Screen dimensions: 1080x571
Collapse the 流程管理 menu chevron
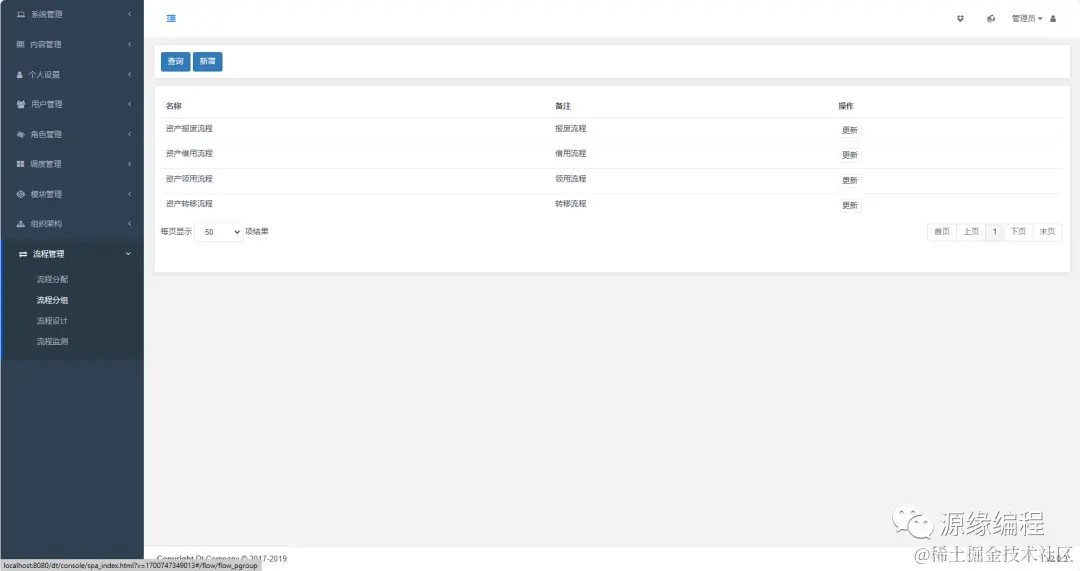click(128, 254)
